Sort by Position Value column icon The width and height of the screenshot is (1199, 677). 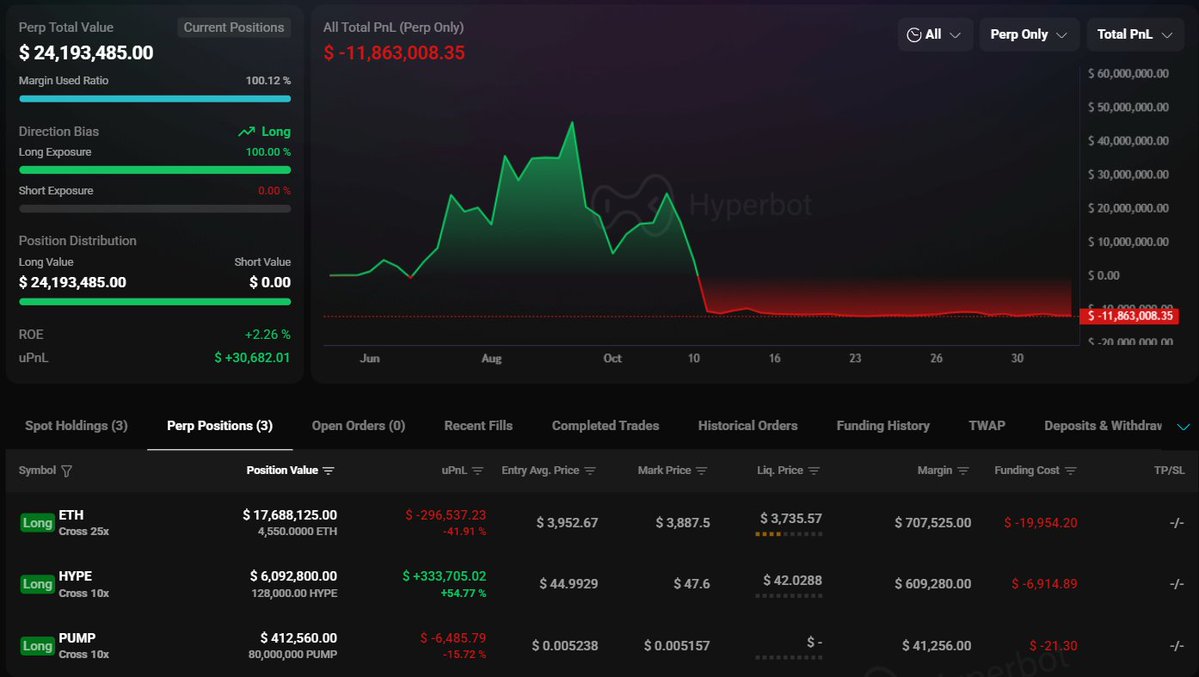tap(329, 470)
